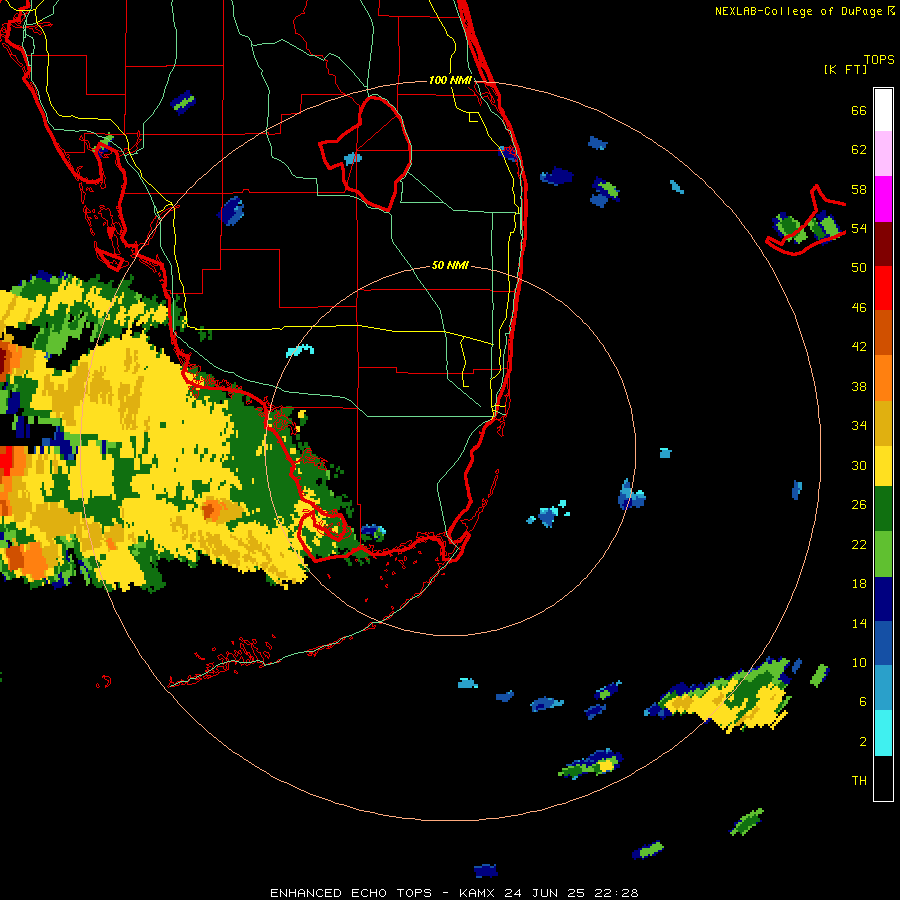Select the light pink 62 kft swatch
Screen dimensions: 900x900
[x=883, y=154]
